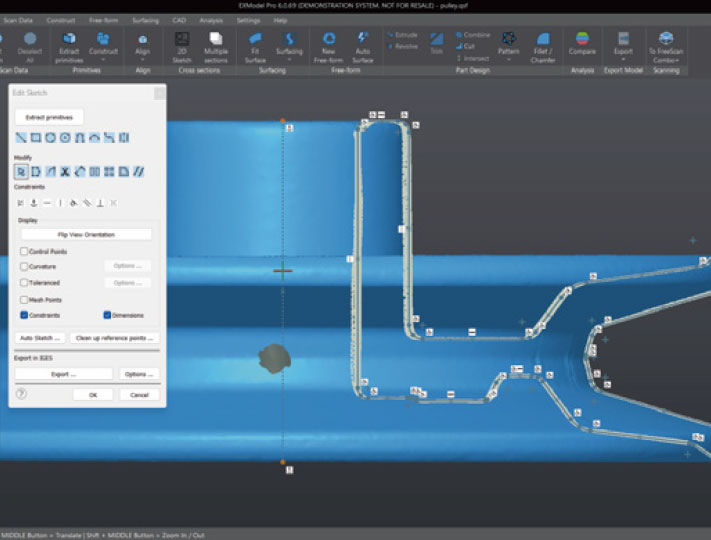This screenshot has height=540, width=711.
Task: Enable the Control Points checkbox
Action: point(25,251)
